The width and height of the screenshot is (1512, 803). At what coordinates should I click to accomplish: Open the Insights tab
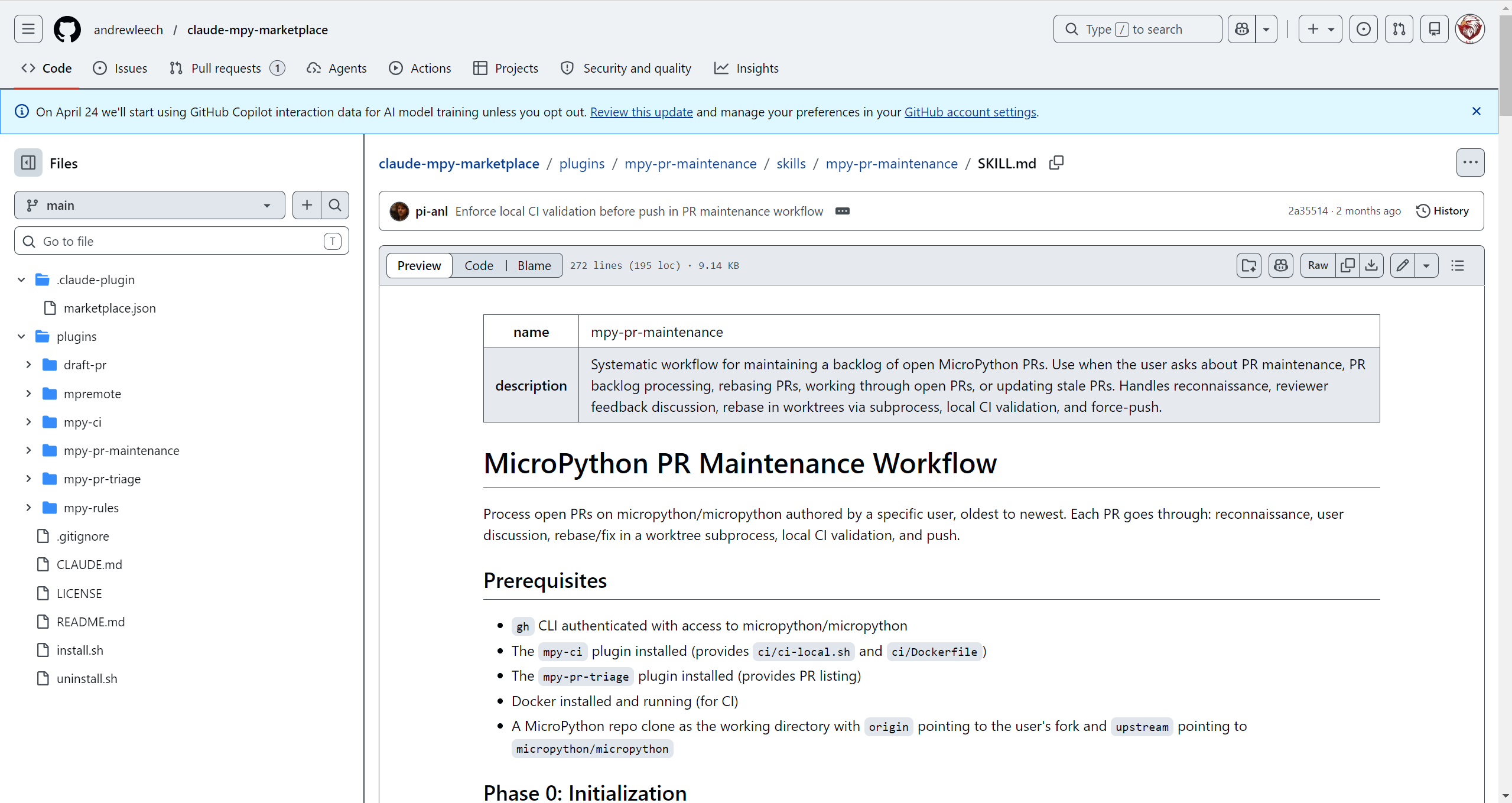(x=747, y=68)
